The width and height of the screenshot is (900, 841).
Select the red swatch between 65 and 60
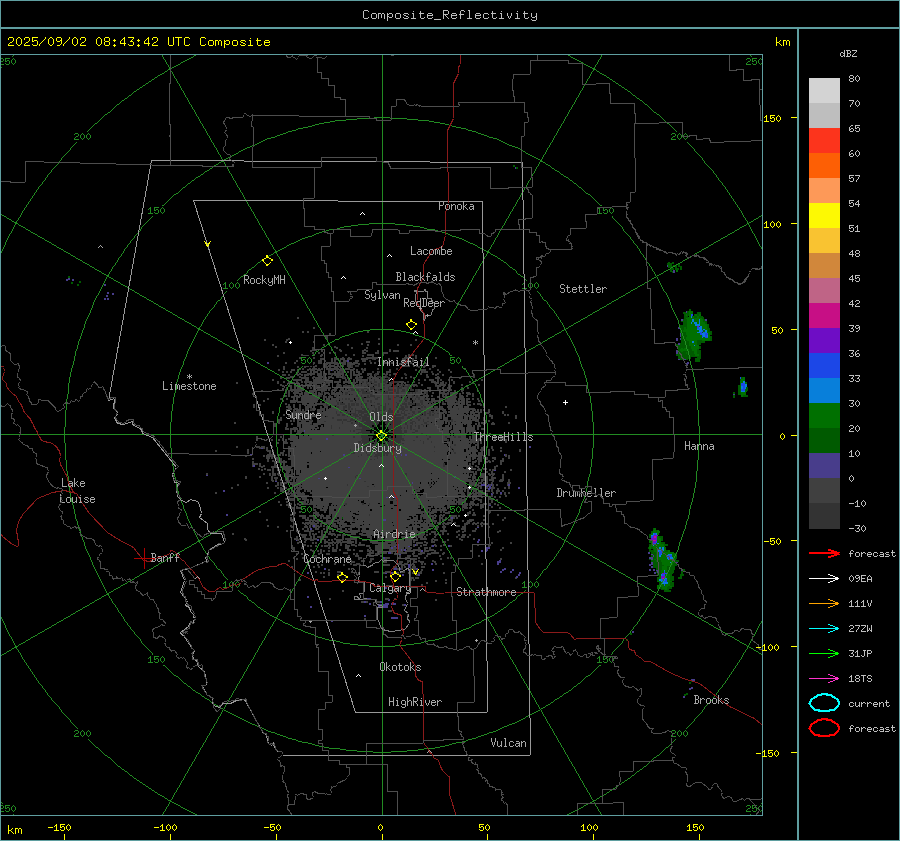tap(824, 141)
